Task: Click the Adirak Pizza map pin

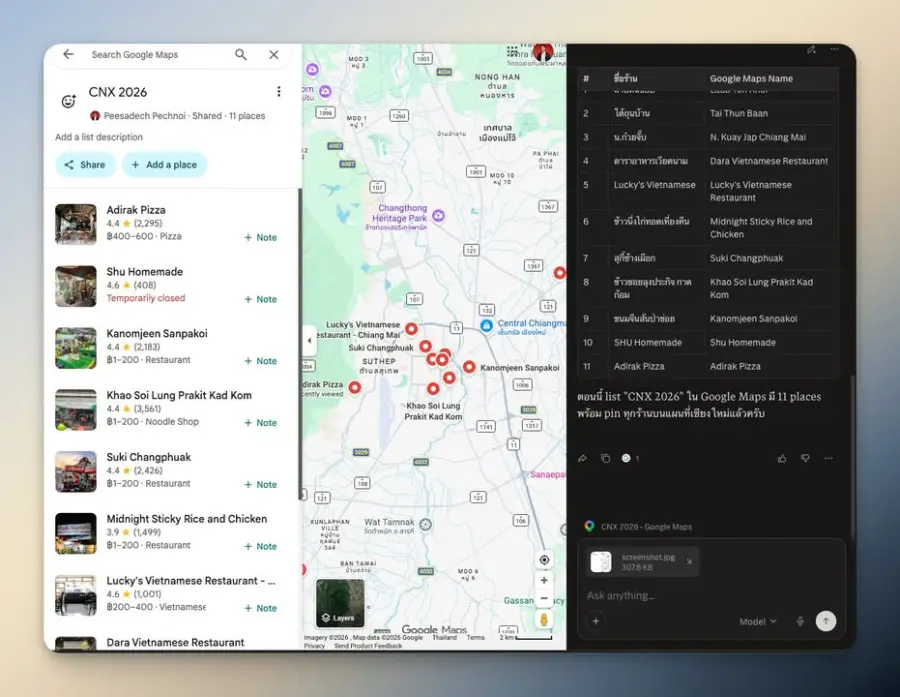Action: [x=355, y=388]
